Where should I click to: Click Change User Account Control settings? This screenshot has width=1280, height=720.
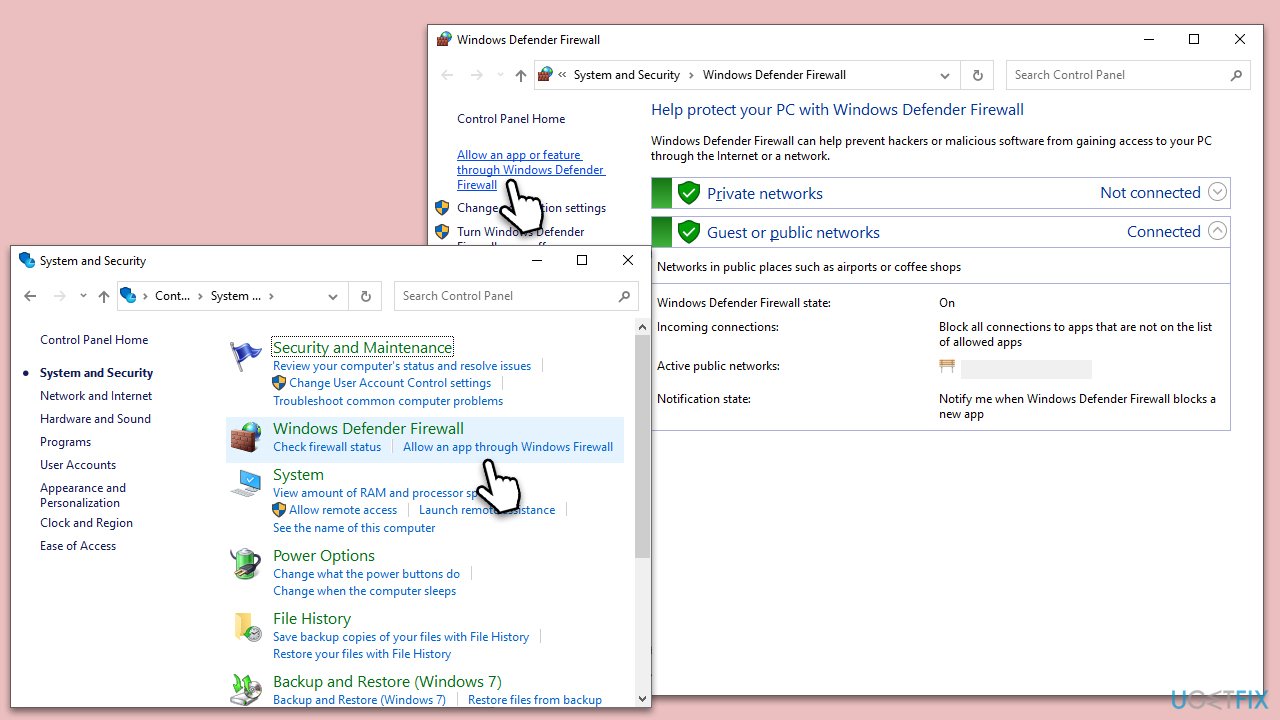click(x=390, y=383)
